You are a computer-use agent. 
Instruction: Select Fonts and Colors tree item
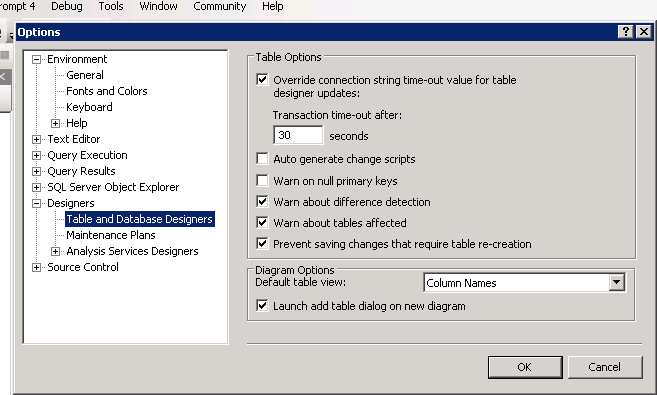[107, 91]
